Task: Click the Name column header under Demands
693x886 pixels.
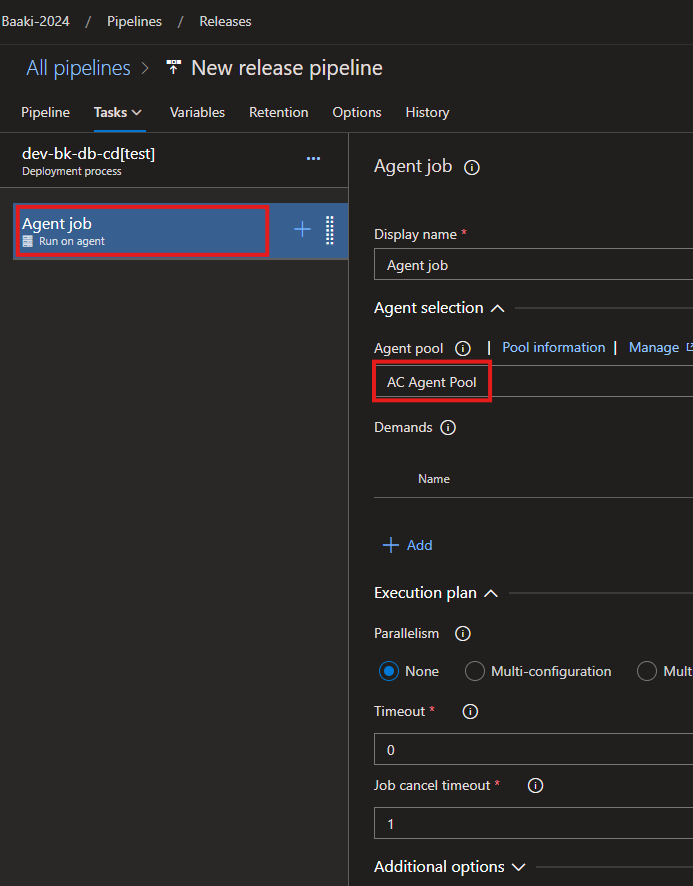Action: click(x=434, y=479)
